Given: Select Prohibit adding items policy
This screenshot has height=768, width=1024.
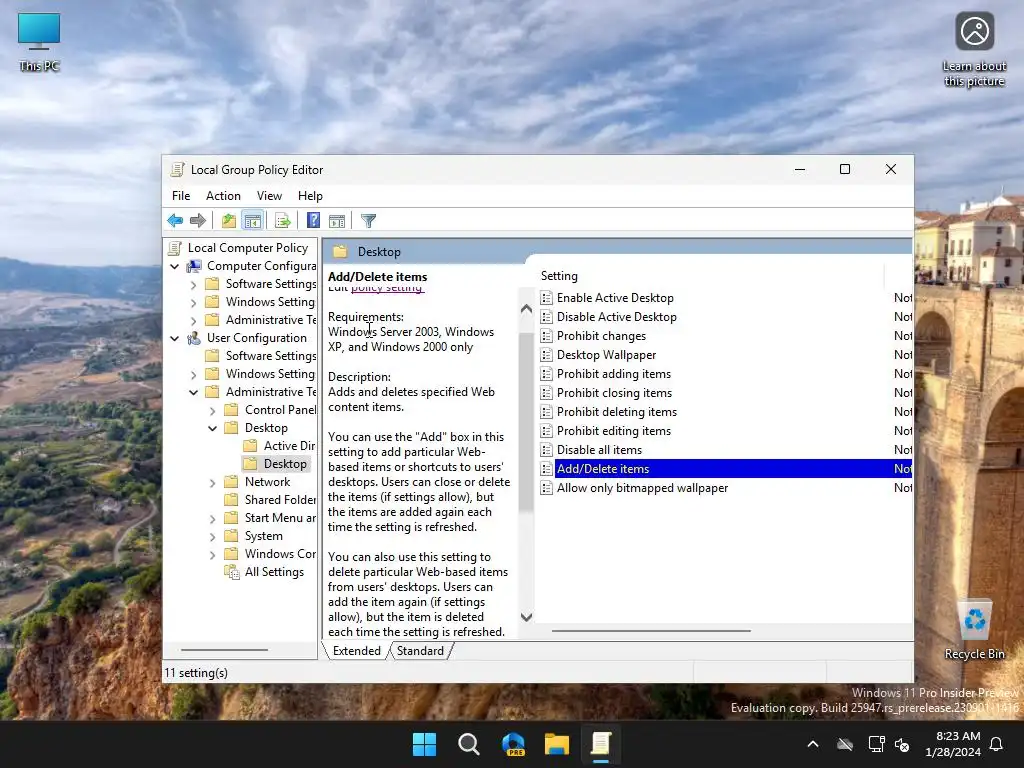Looking at the screenshot, I should 614,374.
